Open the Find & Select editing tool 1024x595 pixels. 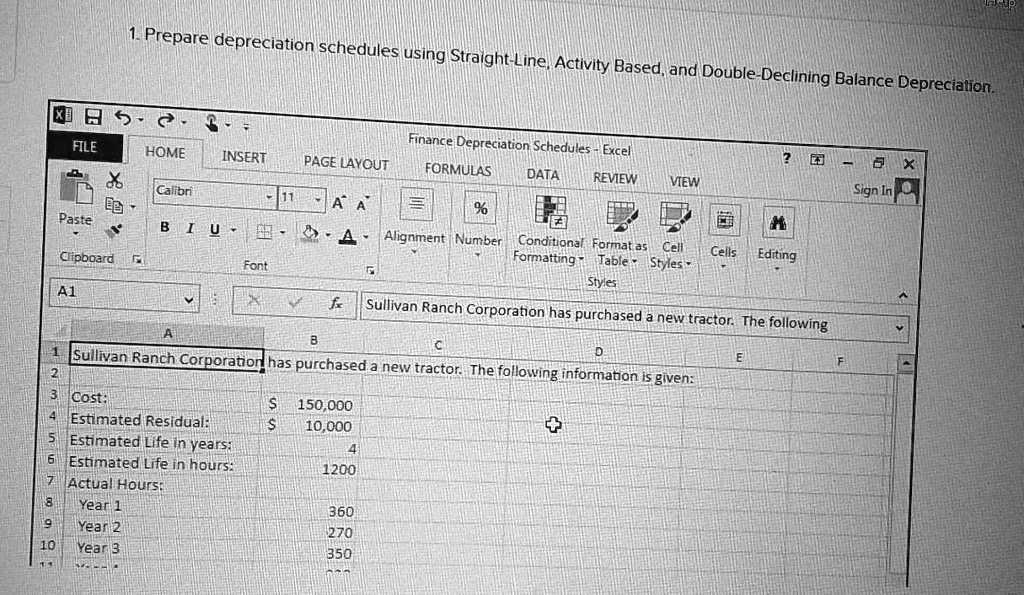pyautogui.click(x=778, y=224)
